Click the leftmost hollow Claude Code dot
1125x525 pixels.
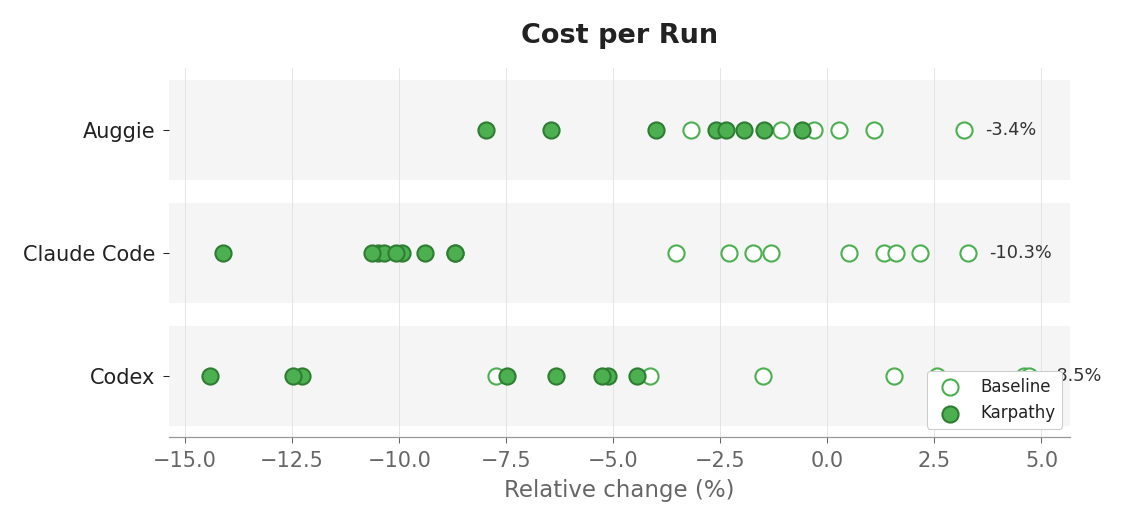676,253
